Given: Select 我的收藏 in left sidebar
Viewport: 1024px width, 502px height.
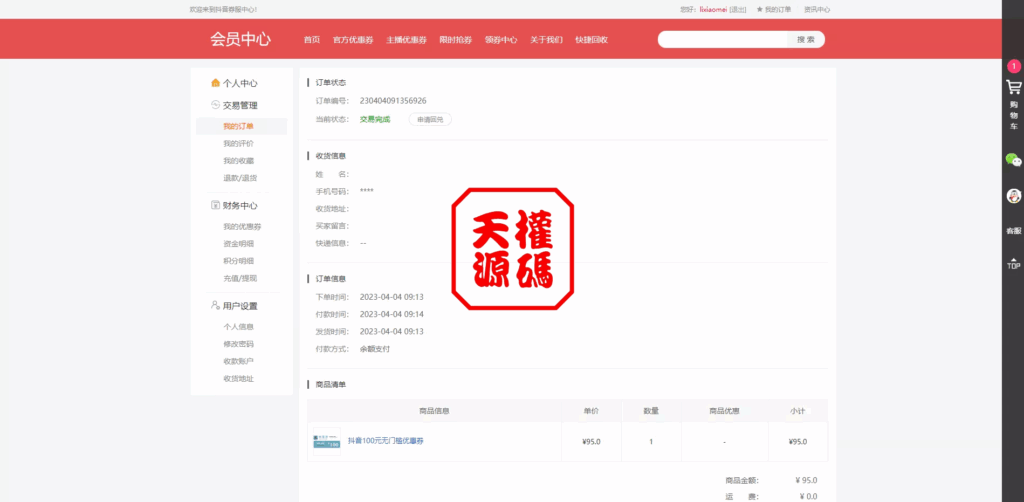Looking at the screenshot, I should coord(238,161).
